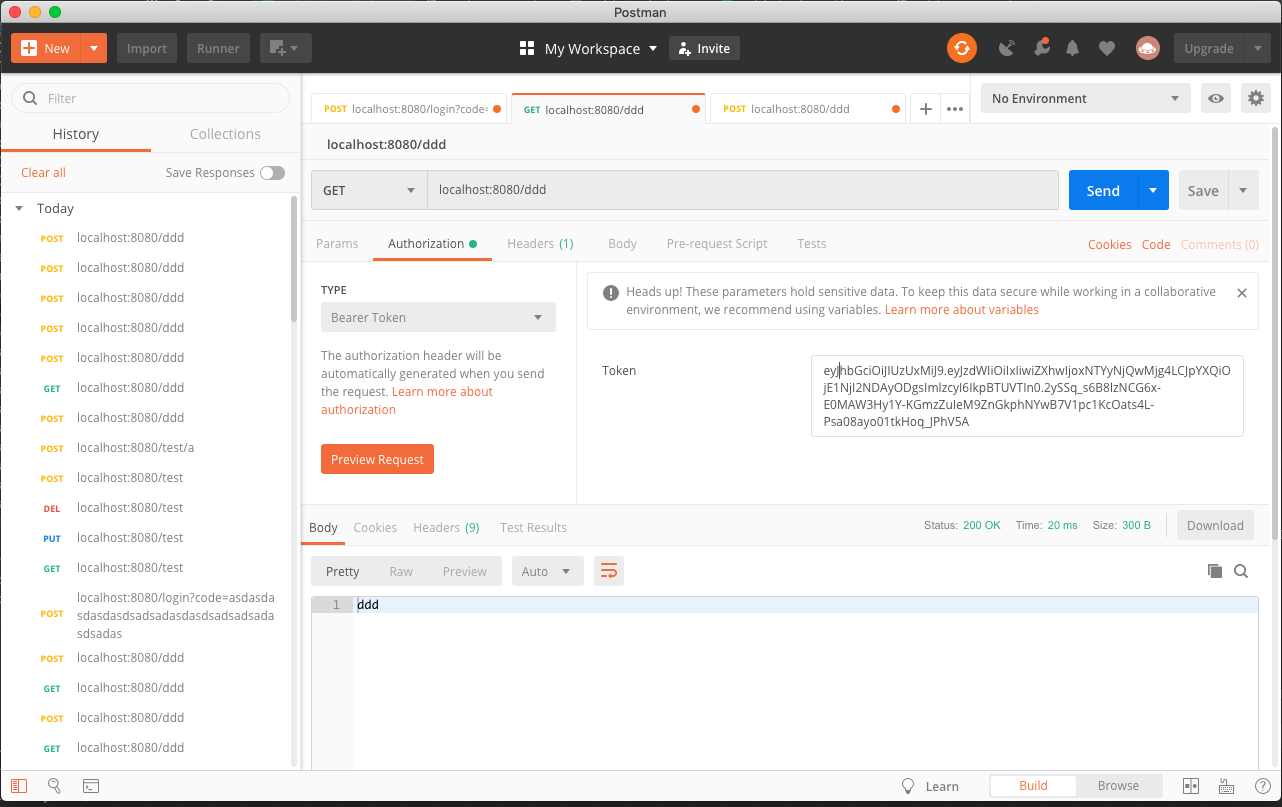Switch to Browse mode
The height and width of the screenshot is (807, 1282).
pyautogui.click(x=1118, y=786)
